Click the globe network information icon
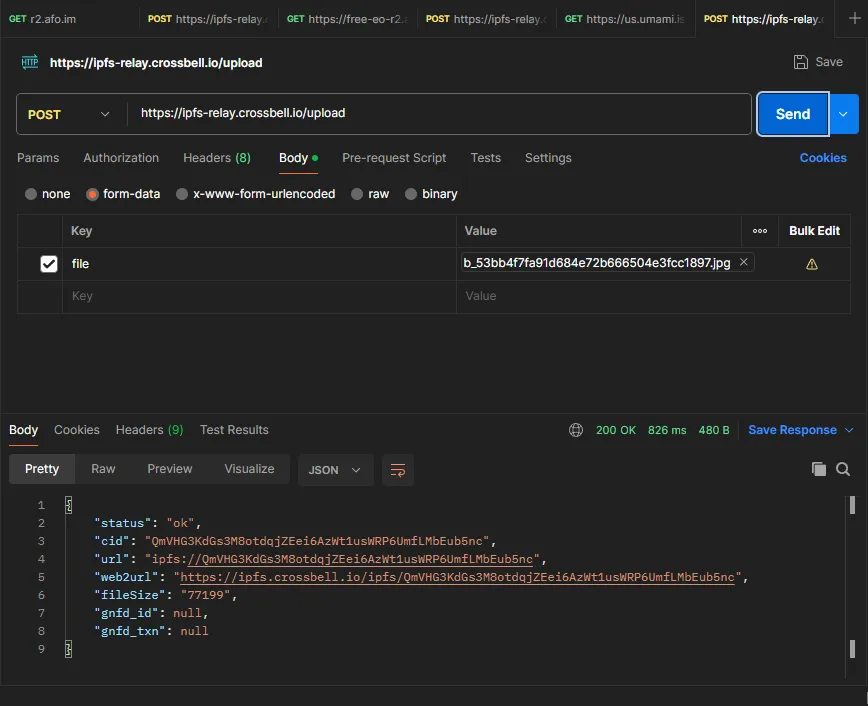The image size is (868, 706). (576, 430)
